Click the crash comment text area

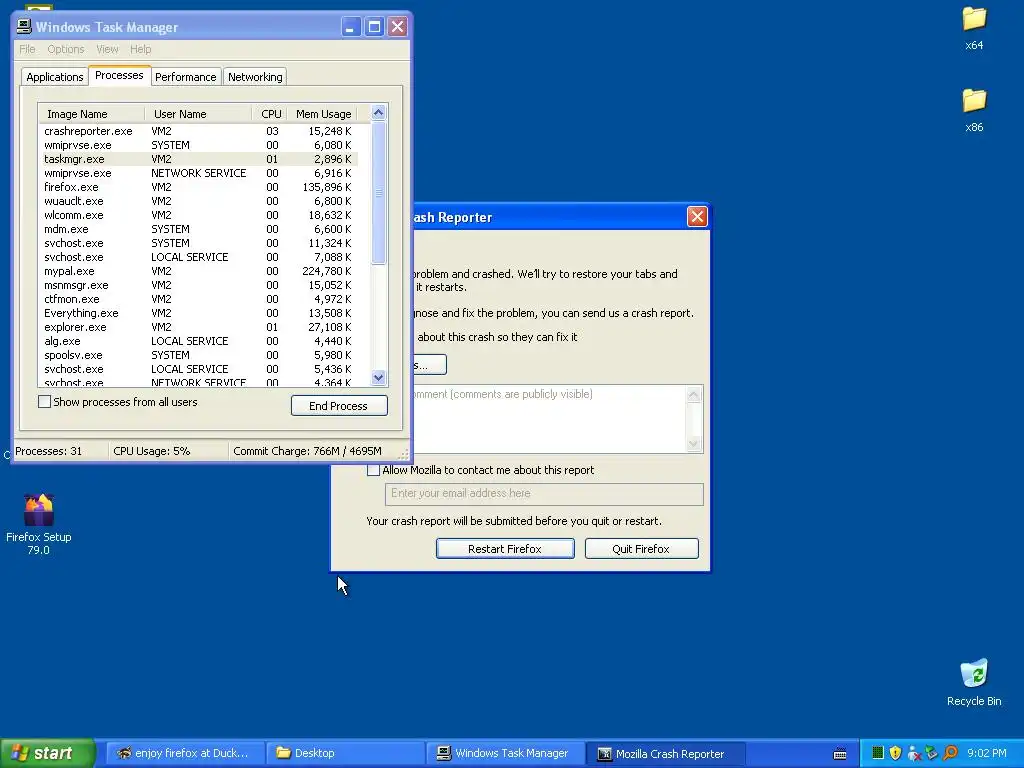click(x=548, y=419)
